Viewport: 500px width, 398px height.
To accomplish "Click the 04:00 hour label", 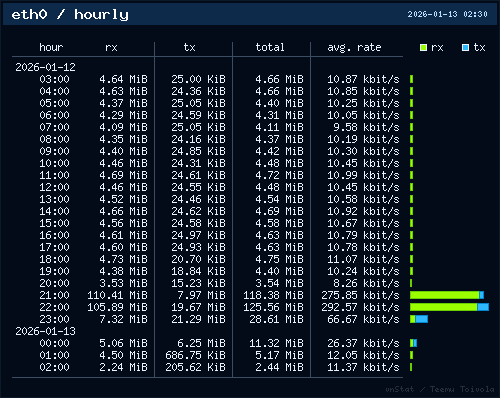I will pos(54,91).
